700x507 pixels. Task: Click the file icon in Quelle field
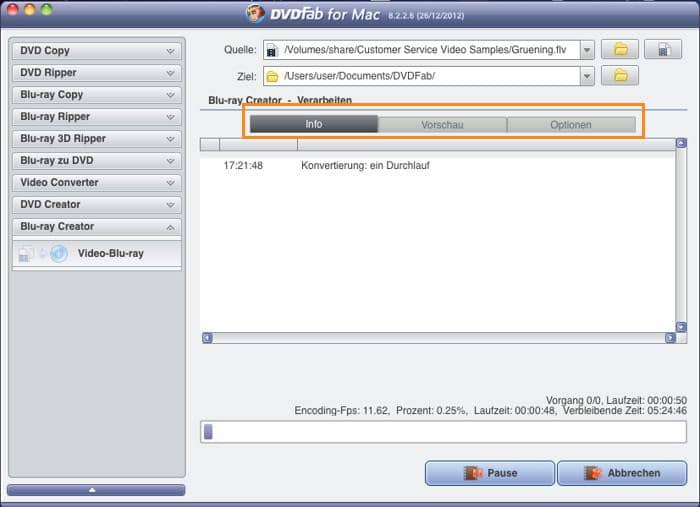click(x=272, y=50)
